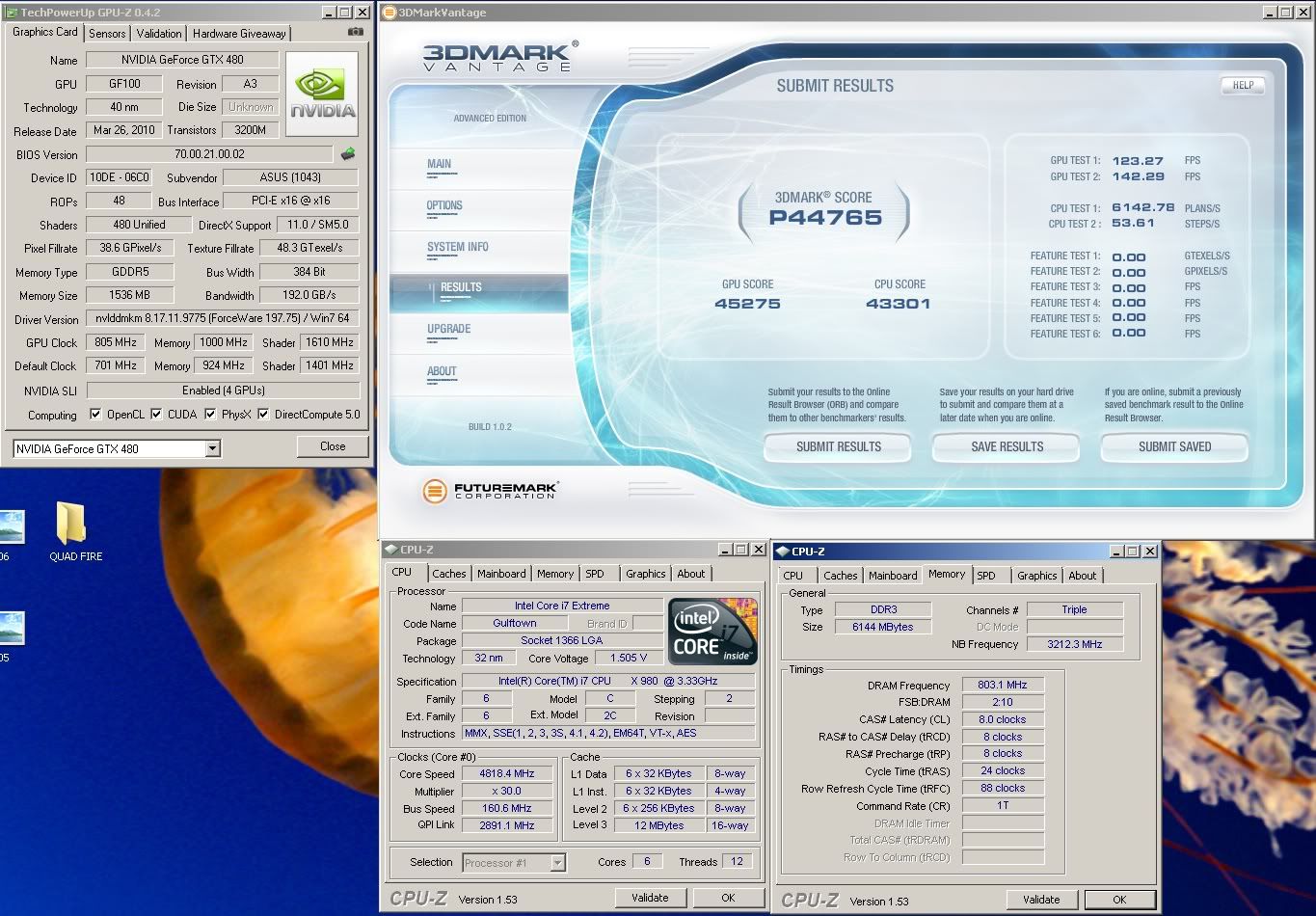Click the Driver Version field in GPU-Z
1316x916 pixels.
click(x=223, y=318)
